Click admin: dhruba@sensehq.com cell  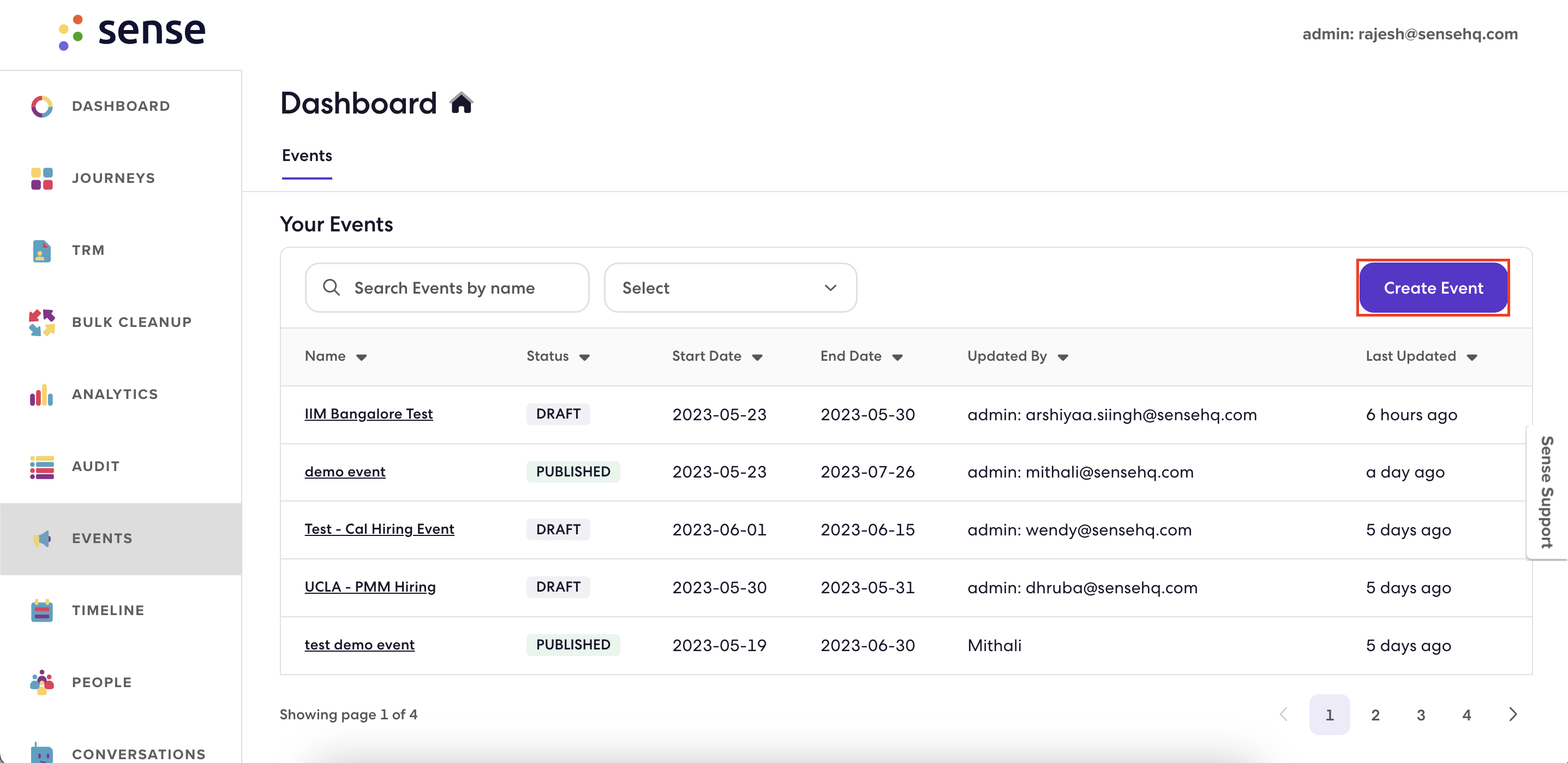(1082, 588)
